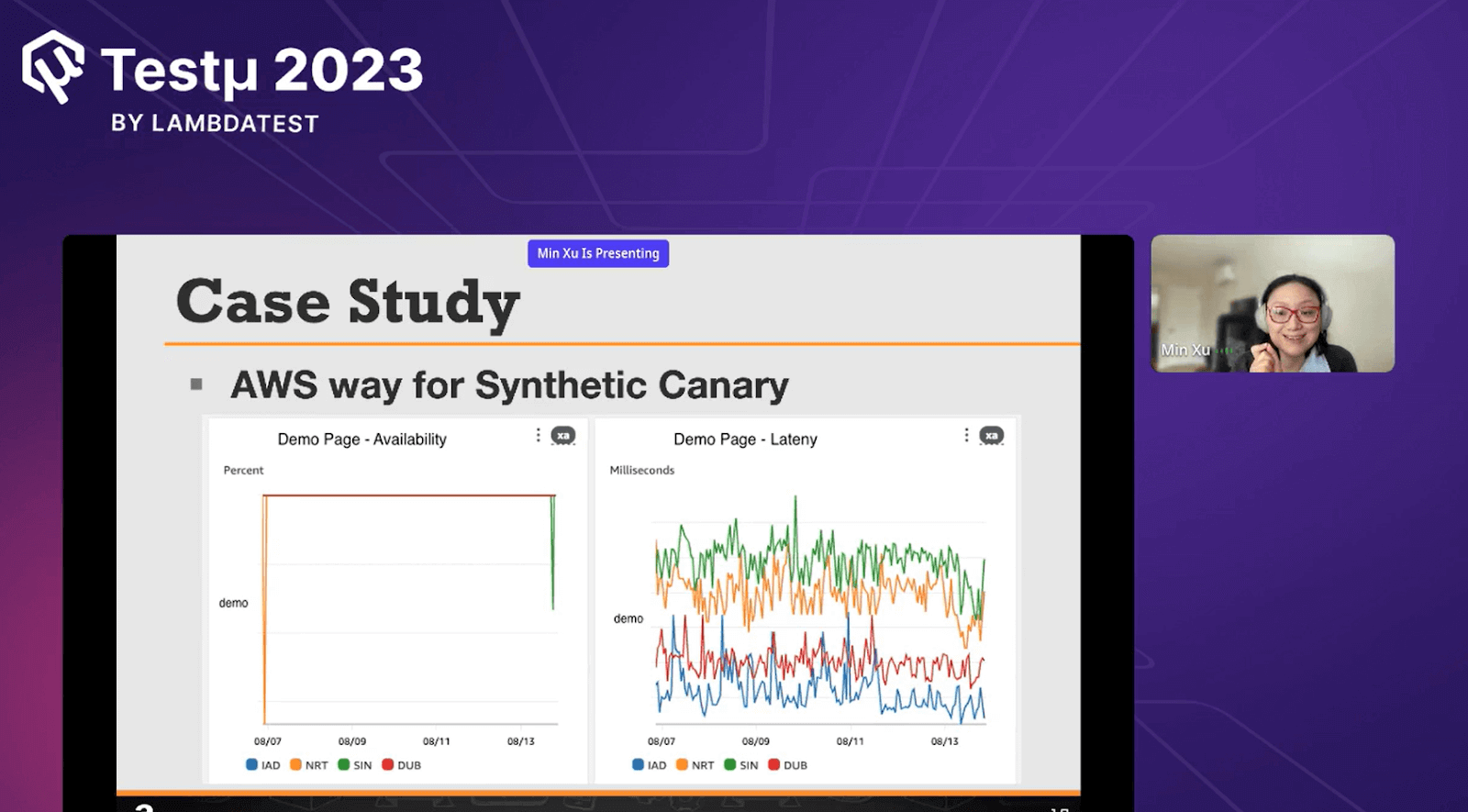
Task: Click the "Case Study" slide heading
Action: [x=349, y=302]
